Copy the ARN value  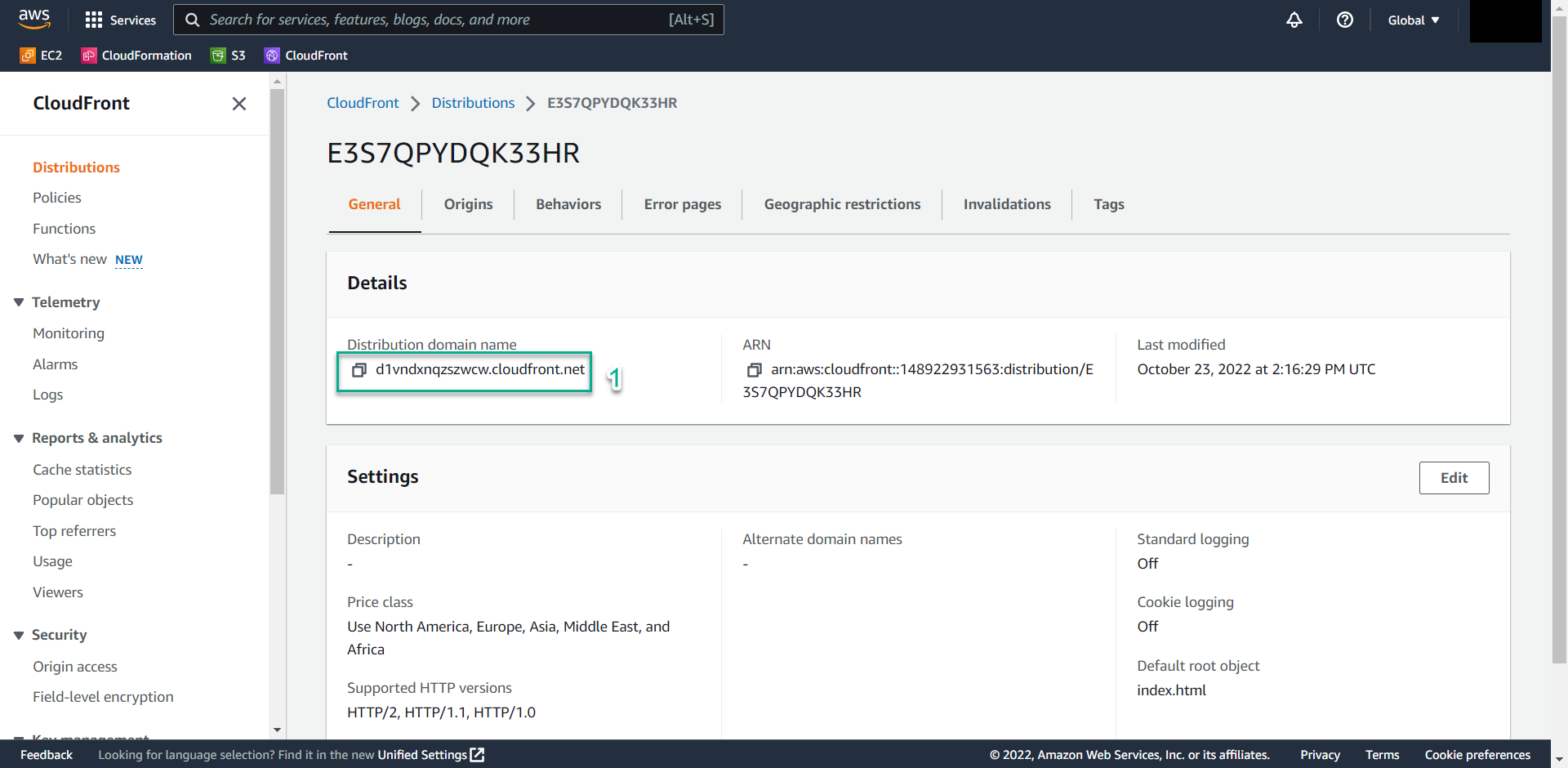coord(754,370)
